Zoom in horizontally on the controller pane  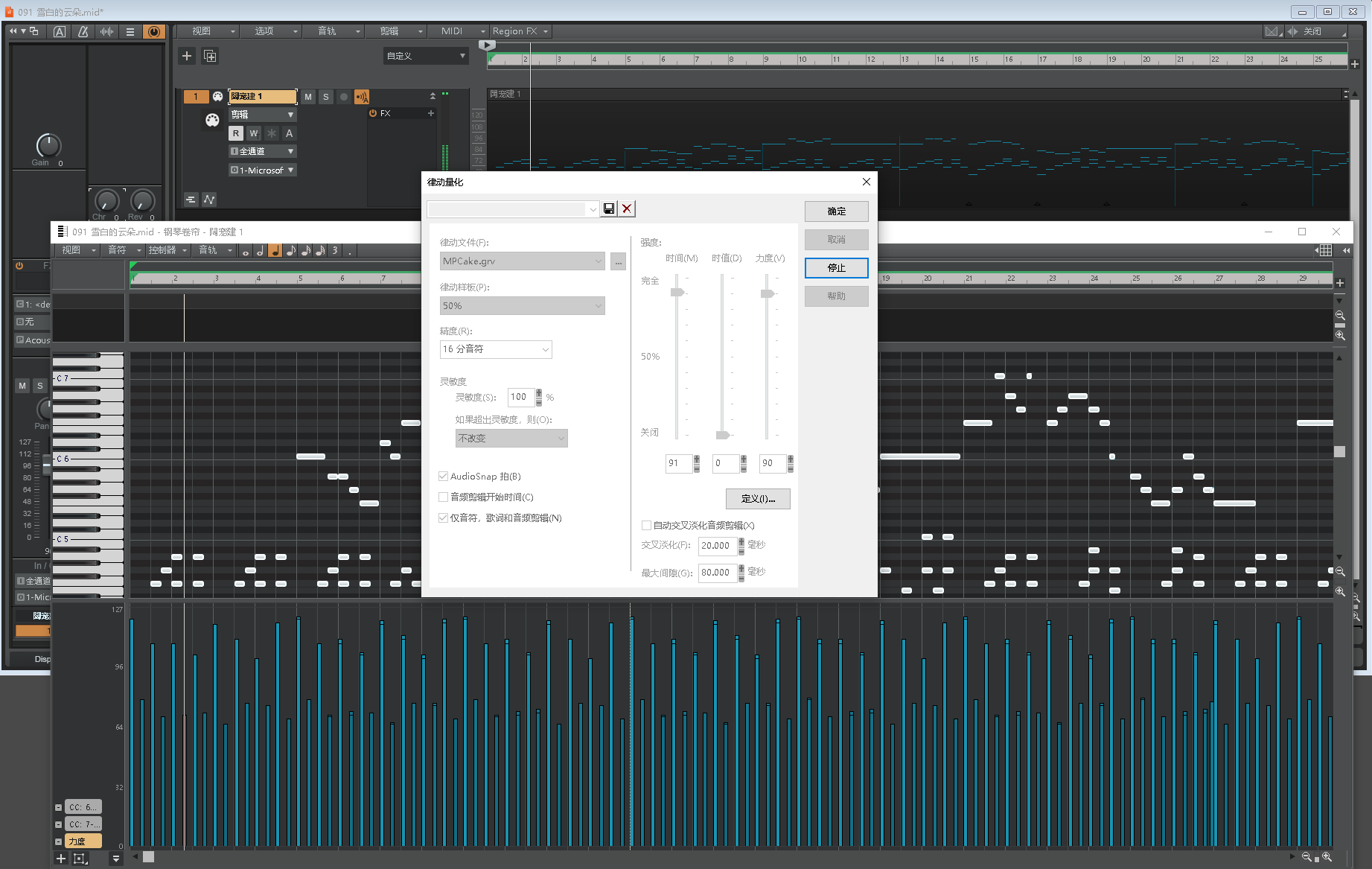1327,857
